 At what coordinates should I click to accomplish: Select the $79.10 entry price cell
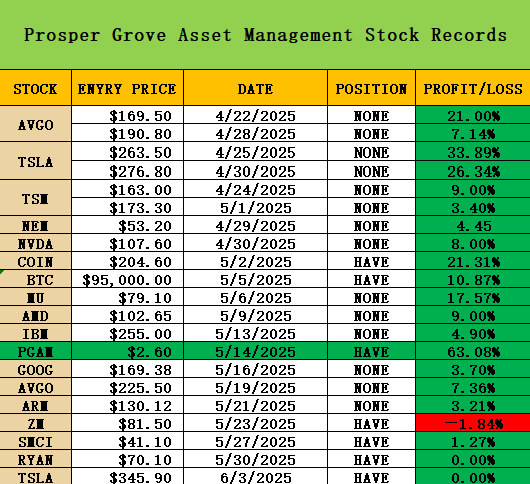(x=127, y=297)
